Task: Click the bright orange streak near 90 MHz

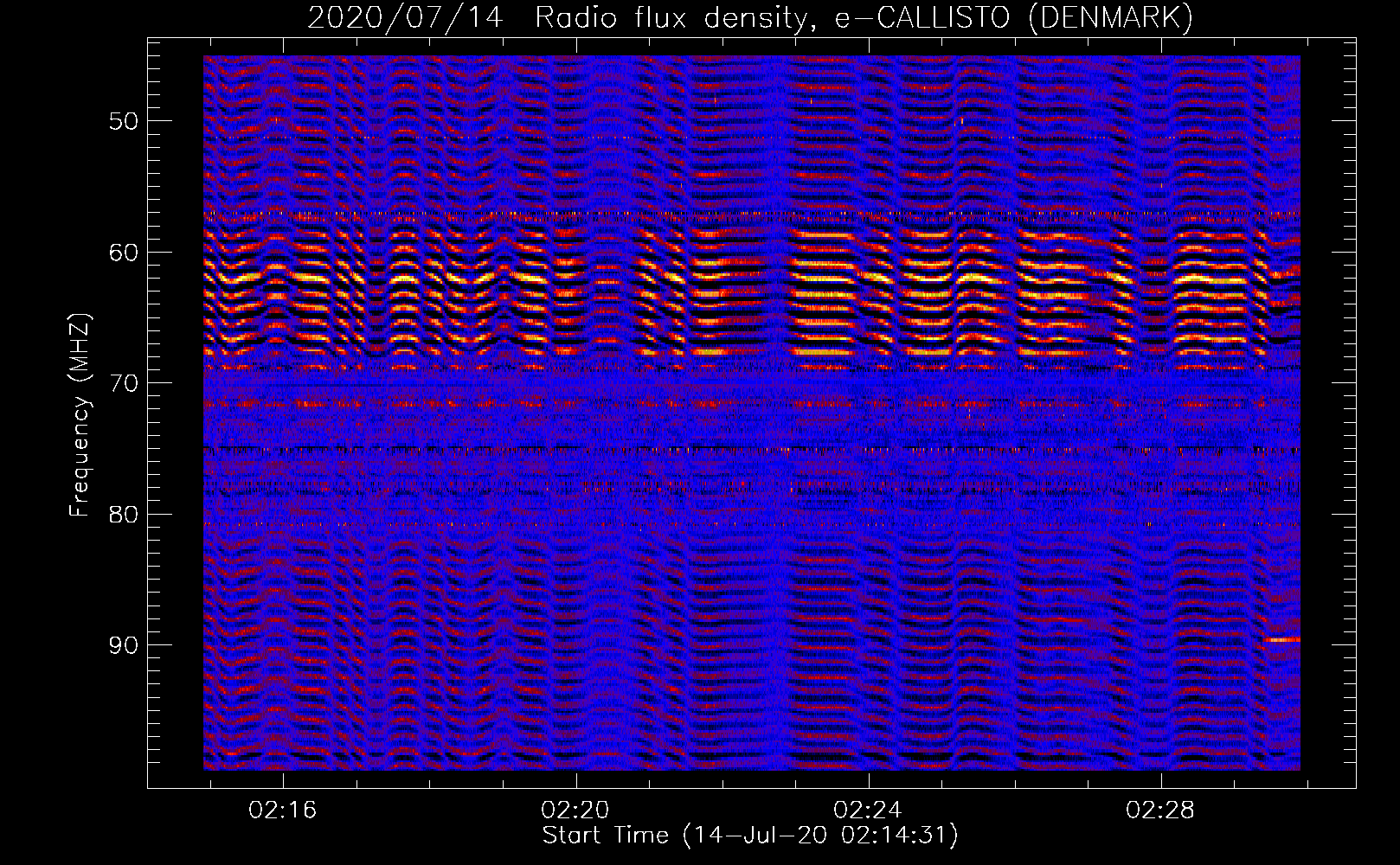Action: 1282,639
